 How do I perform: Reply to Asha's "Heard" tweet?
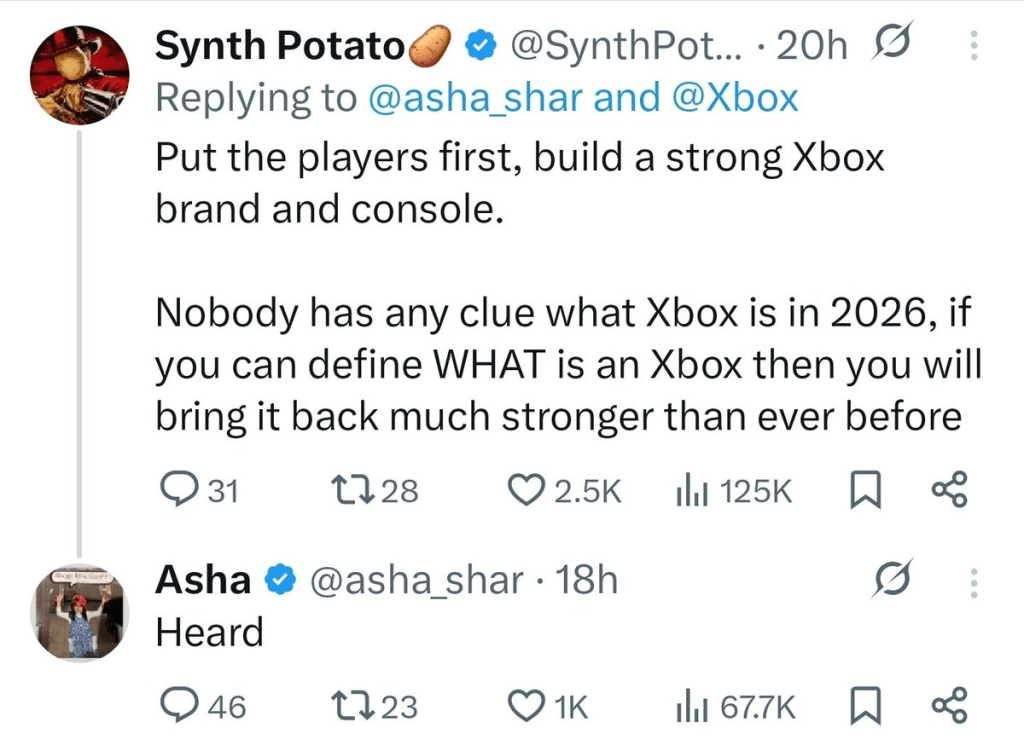[181, 706]
